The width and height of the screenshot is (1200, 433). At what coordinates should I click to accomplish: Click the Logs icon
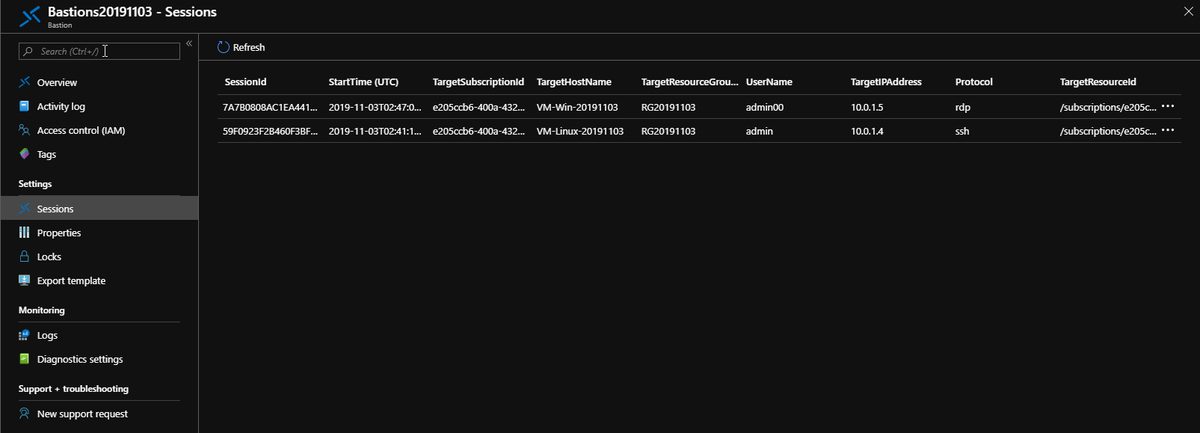pos(25,335)
